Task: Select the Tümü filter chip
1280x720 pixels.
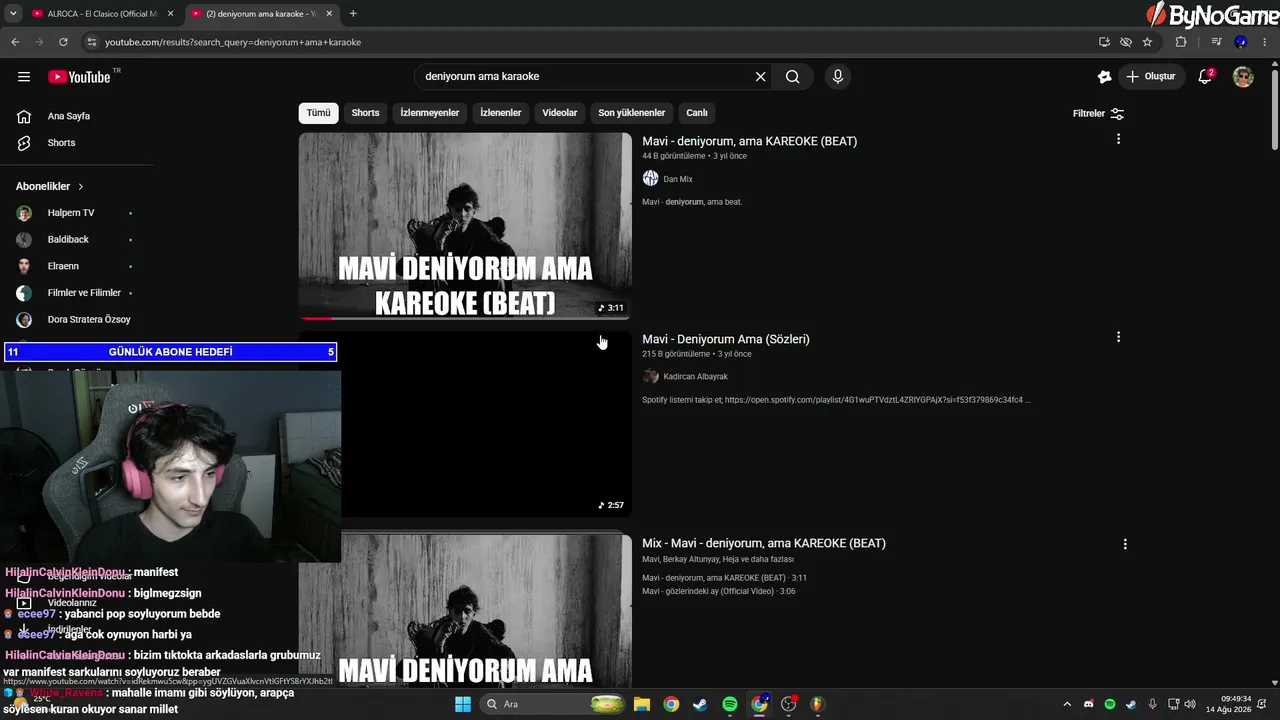Action: [x=318, y=113]
